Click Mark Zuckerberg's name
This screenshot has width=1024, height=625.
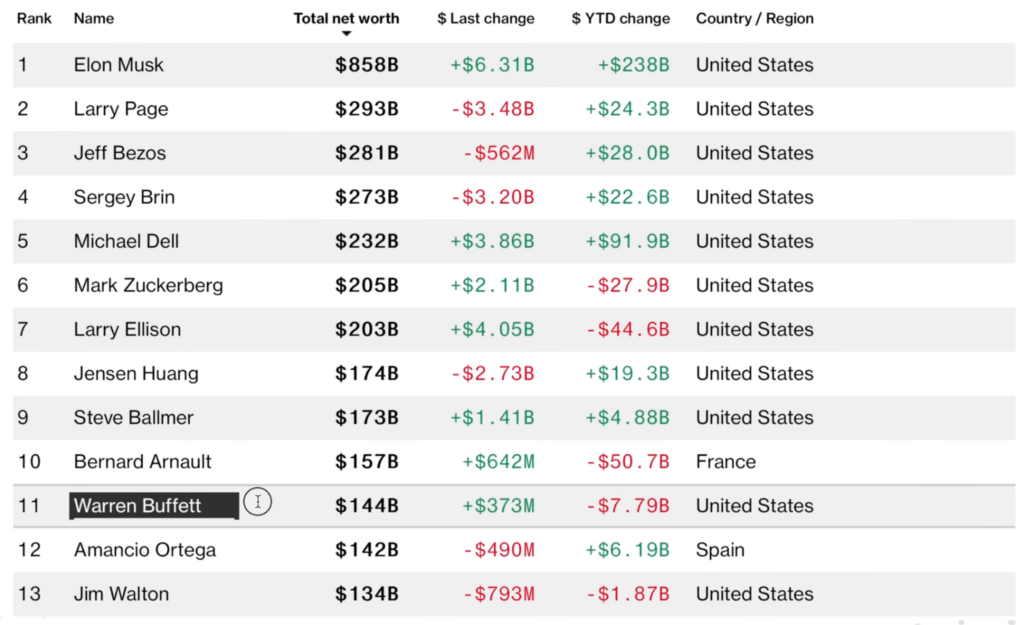(x=148, y=285)
